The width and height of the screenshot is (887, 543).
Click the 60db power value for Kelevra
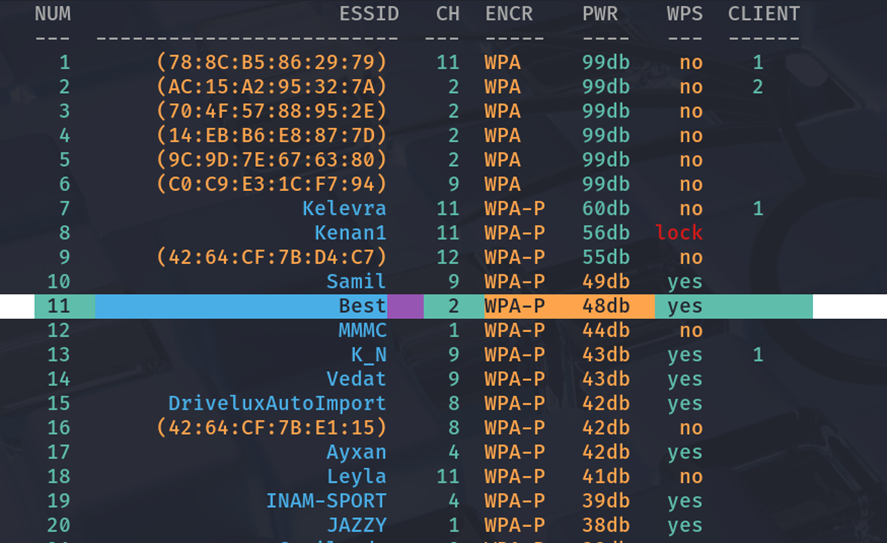tap(606, 209)
